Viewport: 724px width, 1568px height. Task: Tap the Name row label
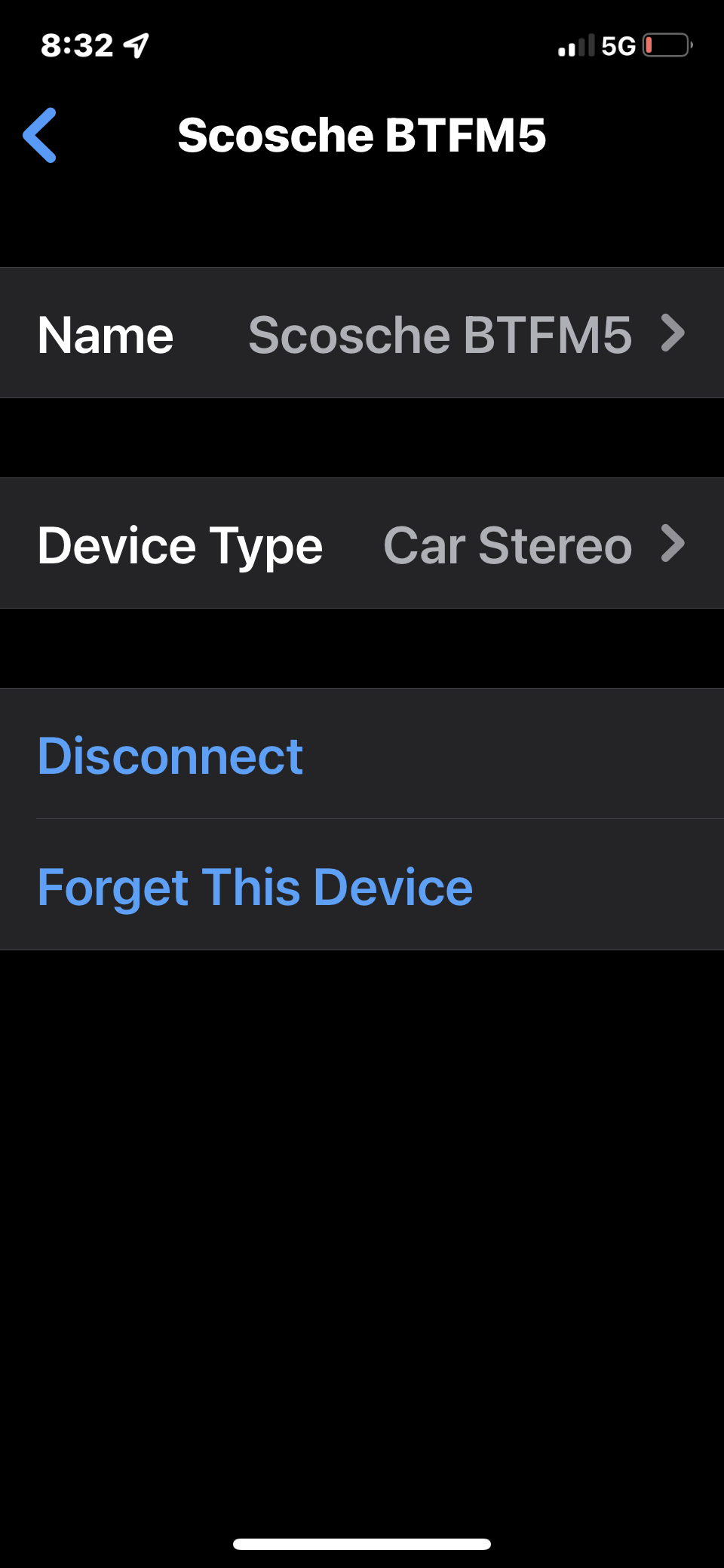pyautogui.click(x=106, y=335)
